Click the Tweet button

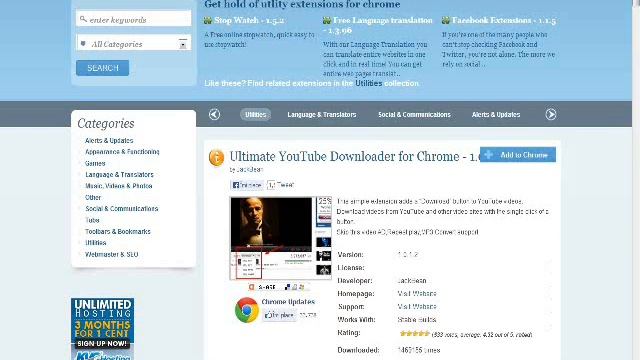pyautogui.click(x=280, y=185)
